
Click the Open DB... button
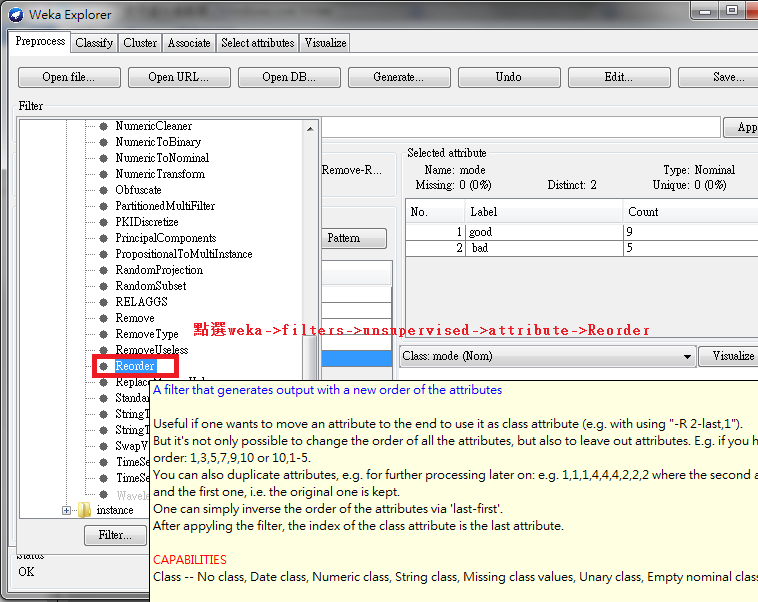(289, 77)
